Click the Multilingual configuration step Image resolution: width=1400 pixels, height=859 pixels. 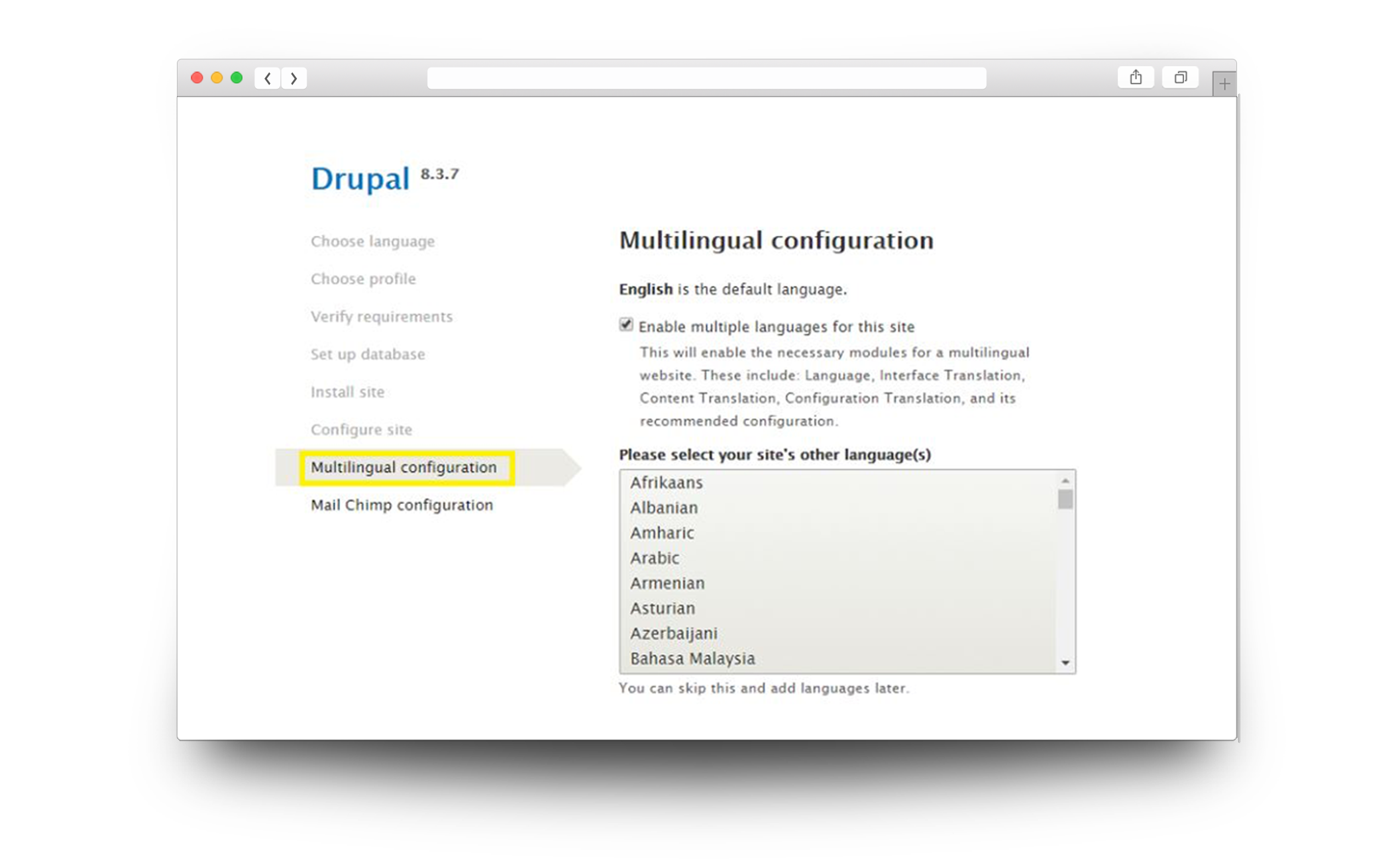click(x=403, y=467)
